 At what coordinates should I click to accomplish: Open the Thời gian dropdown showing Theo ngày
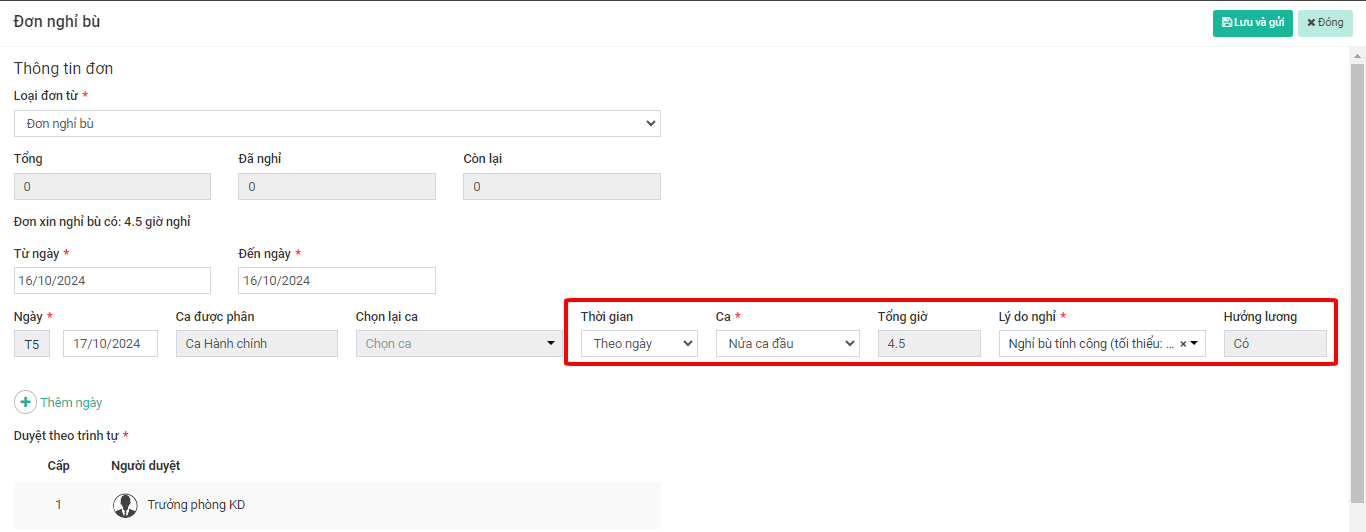tap(639, 344)
